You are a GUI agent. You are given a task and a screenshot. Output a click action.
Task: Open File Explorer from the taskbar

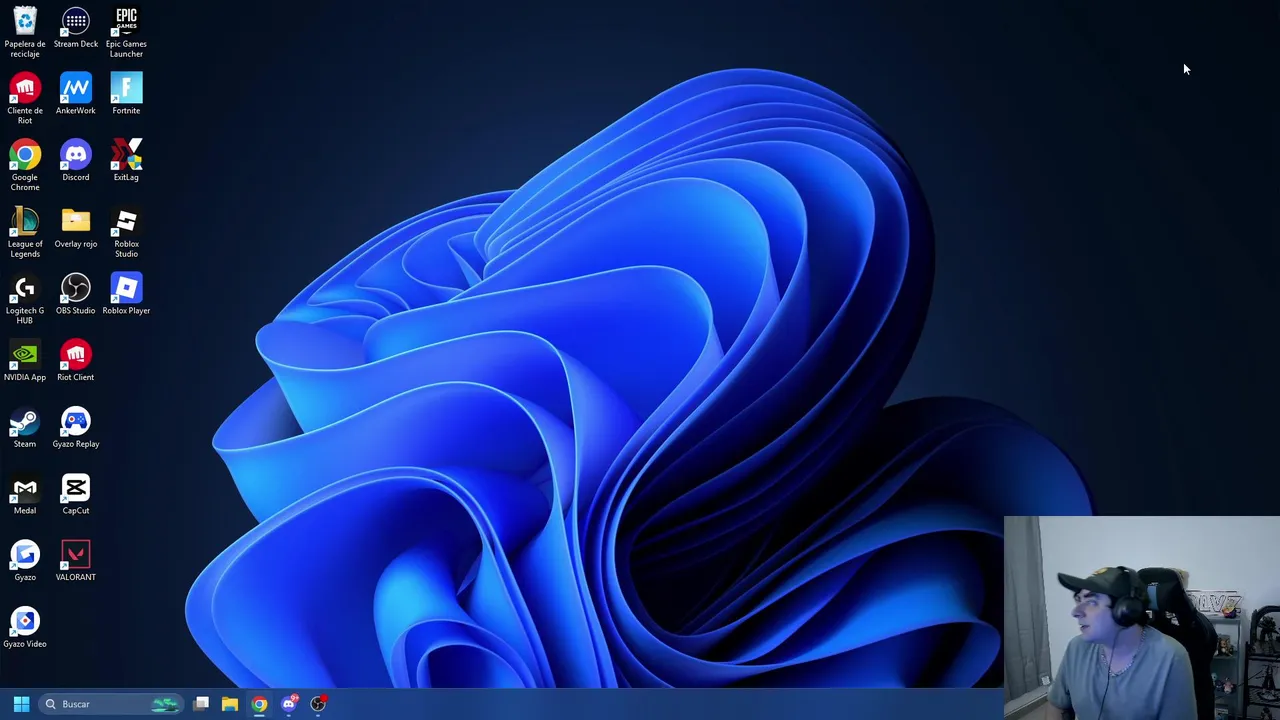[230, 704]
